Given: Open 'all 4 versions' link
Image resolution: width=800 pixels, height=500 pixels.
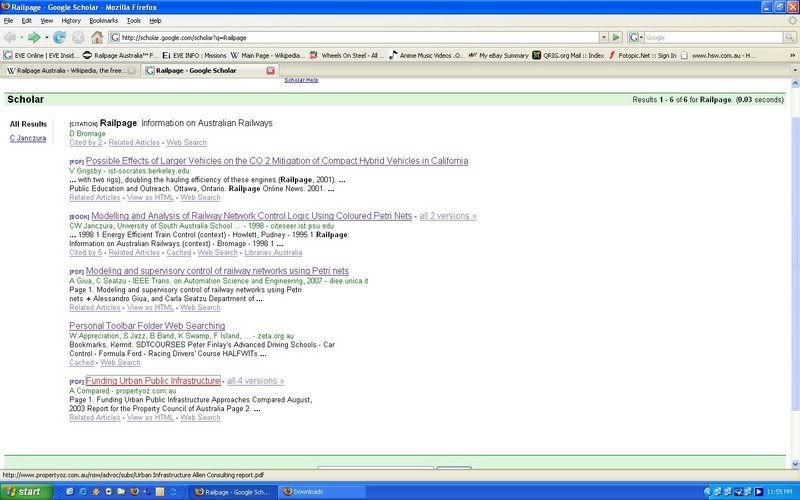Looking at the screenshot, I should 255,381.
